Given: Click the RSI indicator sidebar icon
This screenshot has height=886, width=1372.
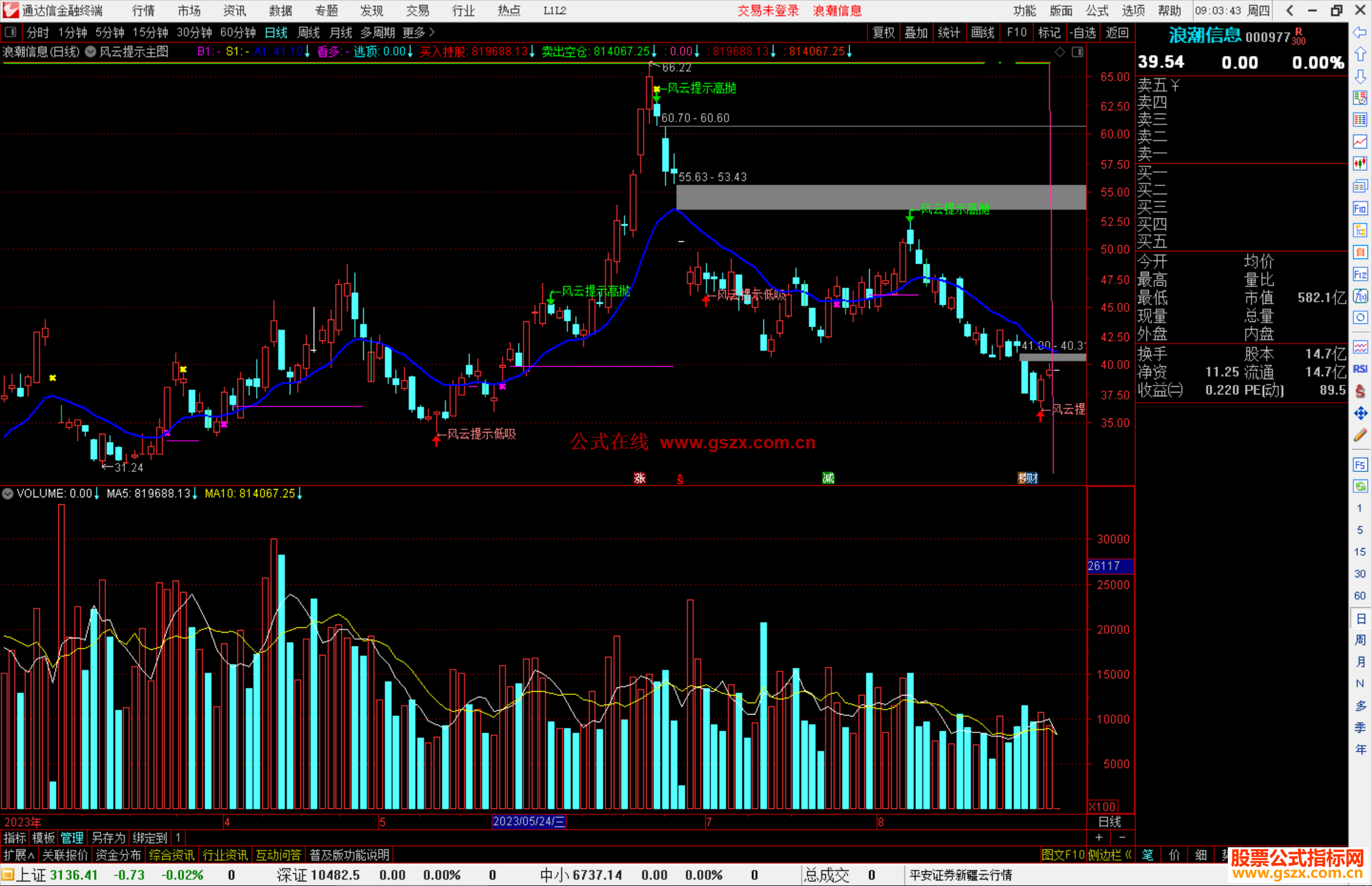Looking at the screenshot, I should (x=1360, y=369).
